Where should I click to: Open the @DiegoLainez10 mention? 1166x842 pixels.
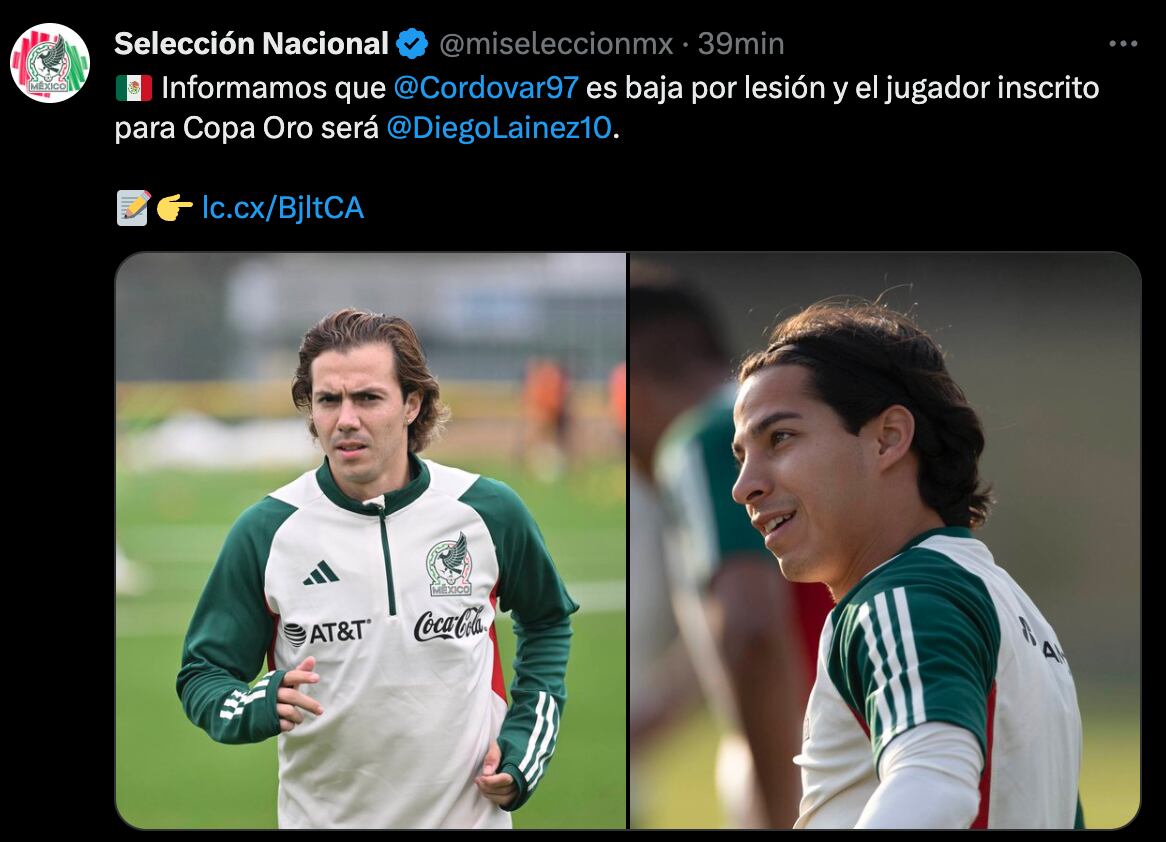point(499,128)
